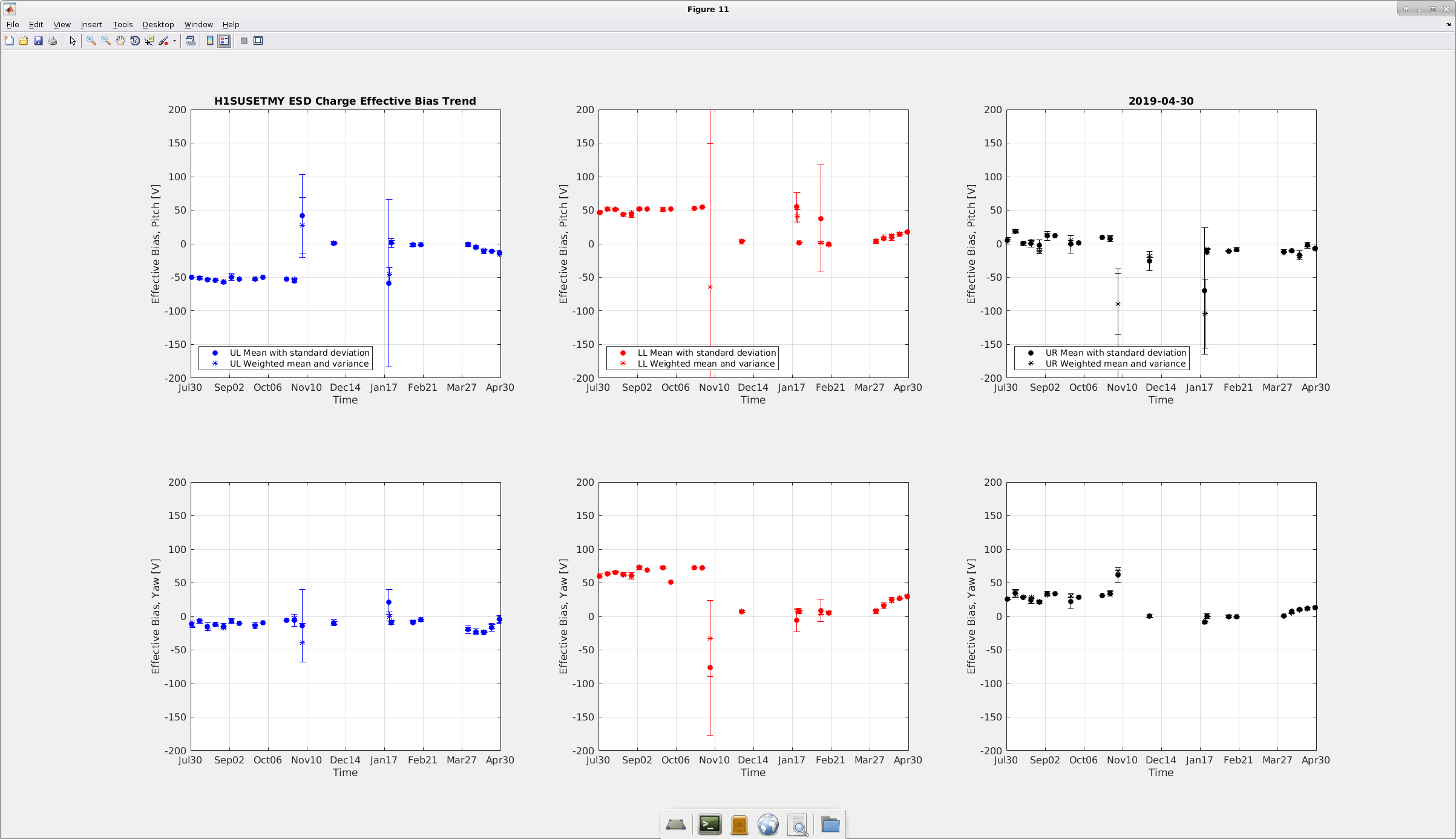Click the Open File folder icon

pyautogui.click(x=24, y=41)
